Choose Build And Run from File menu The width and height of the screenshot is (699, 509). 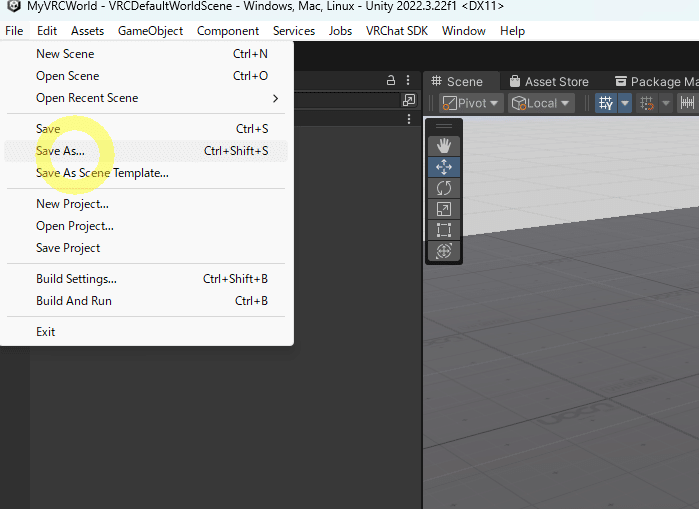click(x=146, y=301)
